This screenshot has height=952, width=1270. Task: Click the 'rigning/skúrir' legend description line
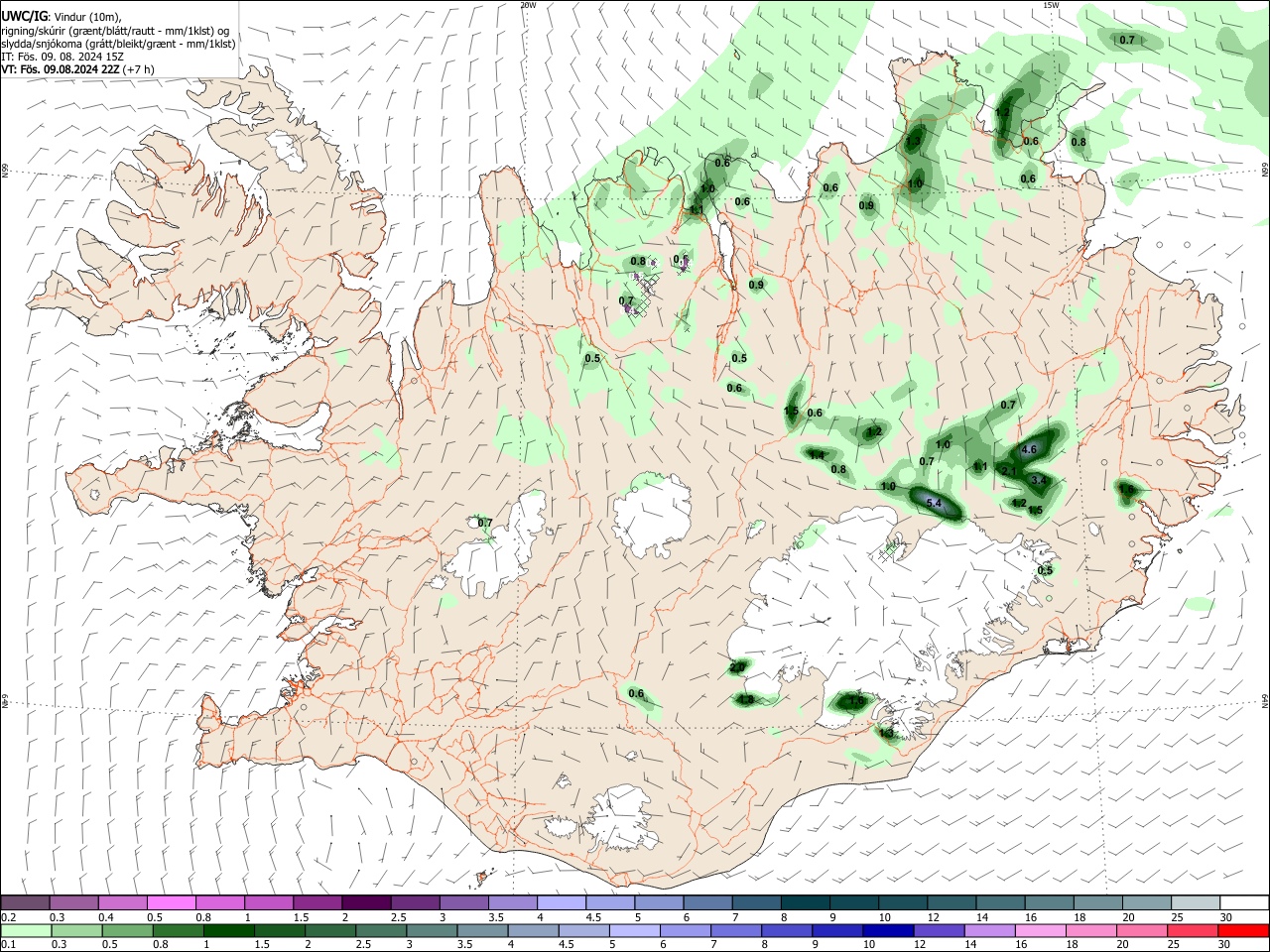click(115, 30)
